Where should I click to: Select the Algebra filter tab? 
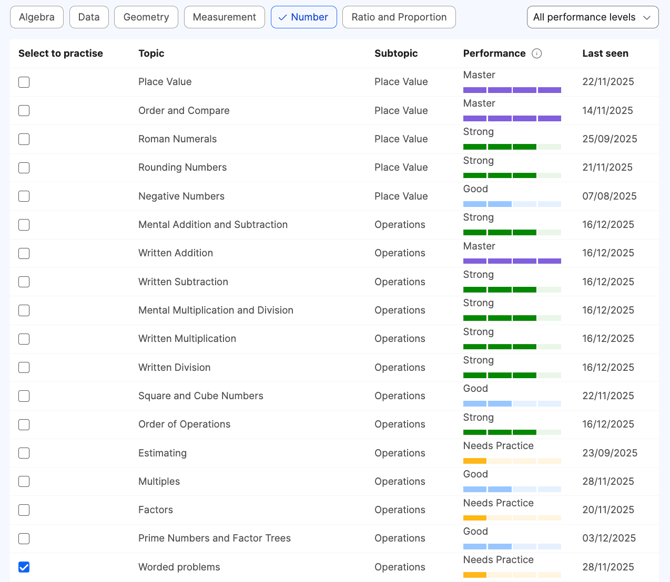[37, 17]
